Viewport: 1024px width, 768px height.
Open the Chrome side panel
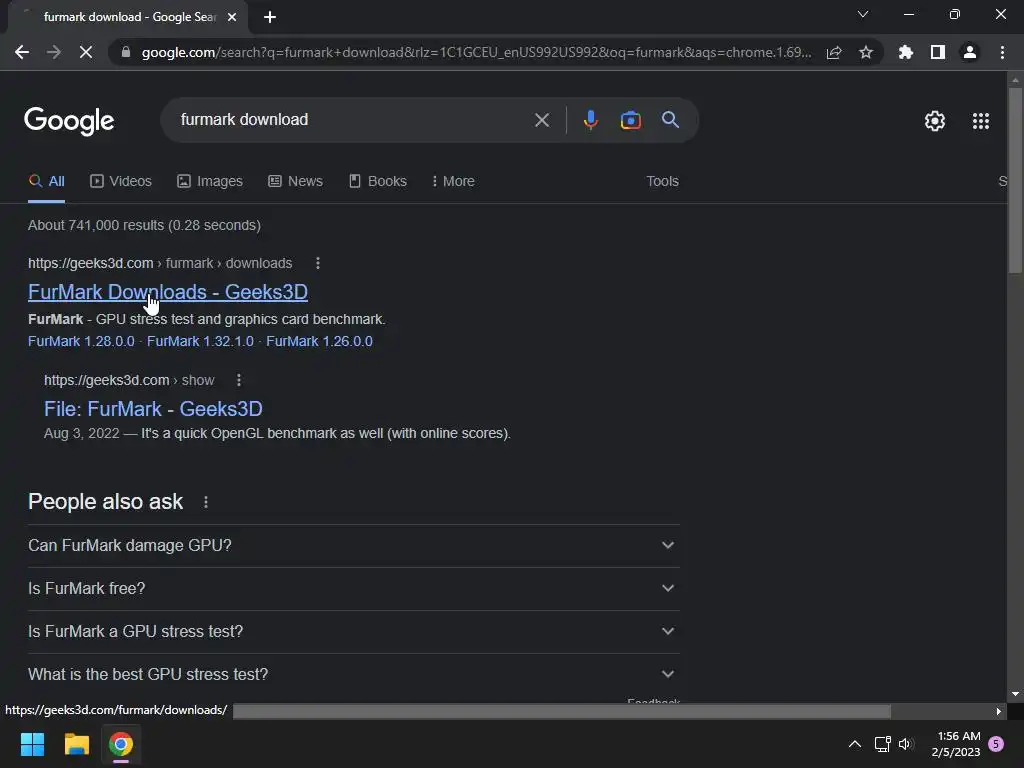[x=938, y=52]
